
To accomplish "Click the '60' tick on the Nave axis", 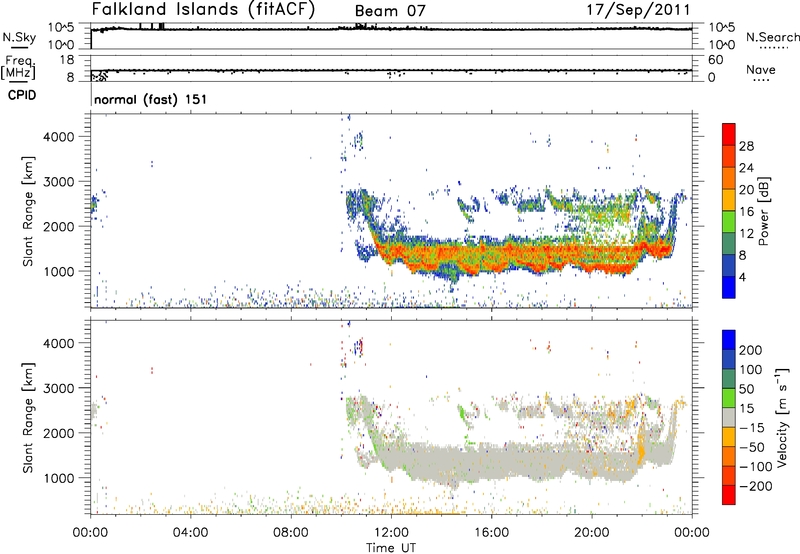I will click(x=715, y=60).
